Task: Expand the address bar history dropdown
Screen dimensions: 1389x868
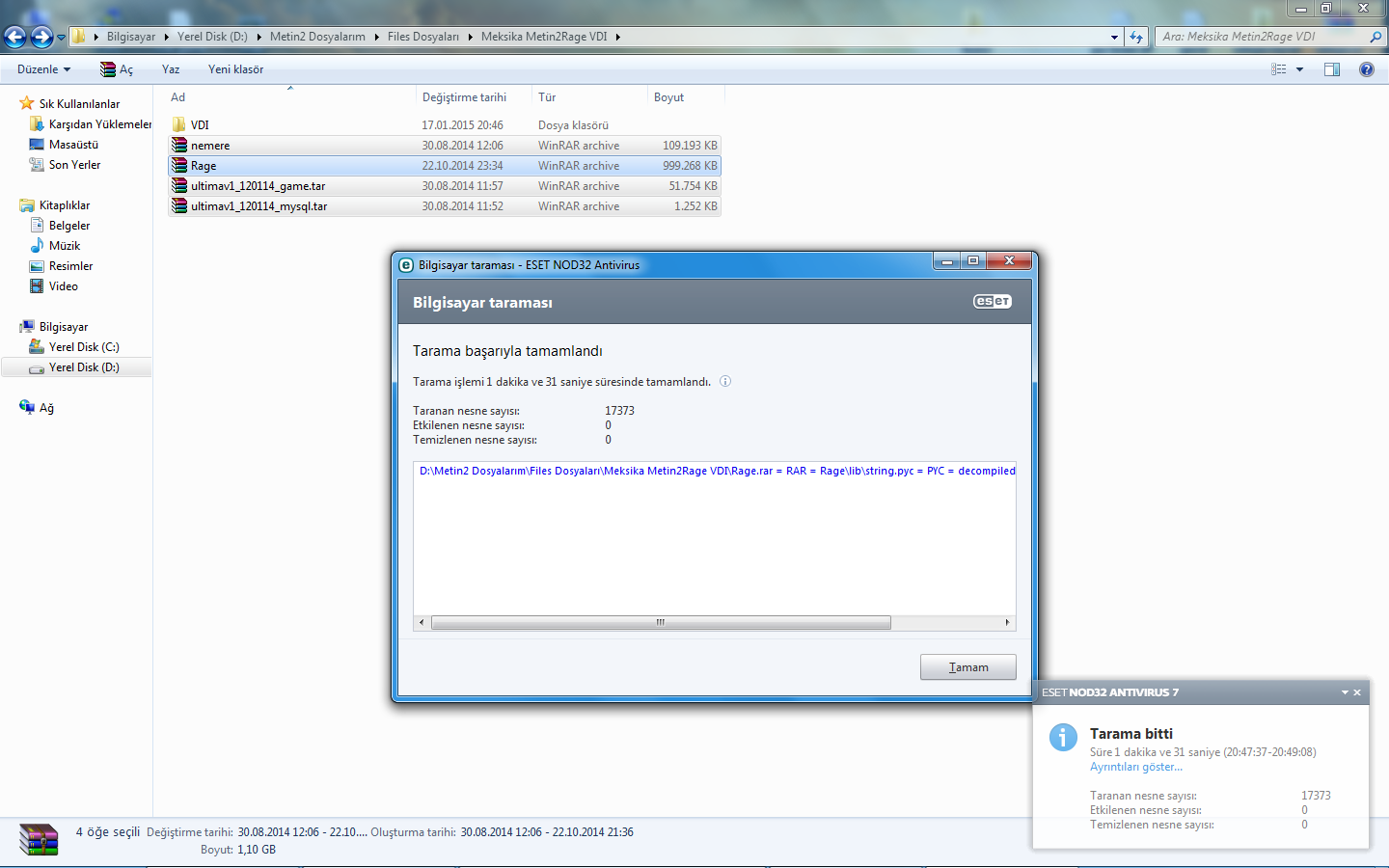Action: click(x=1114, y=37)
